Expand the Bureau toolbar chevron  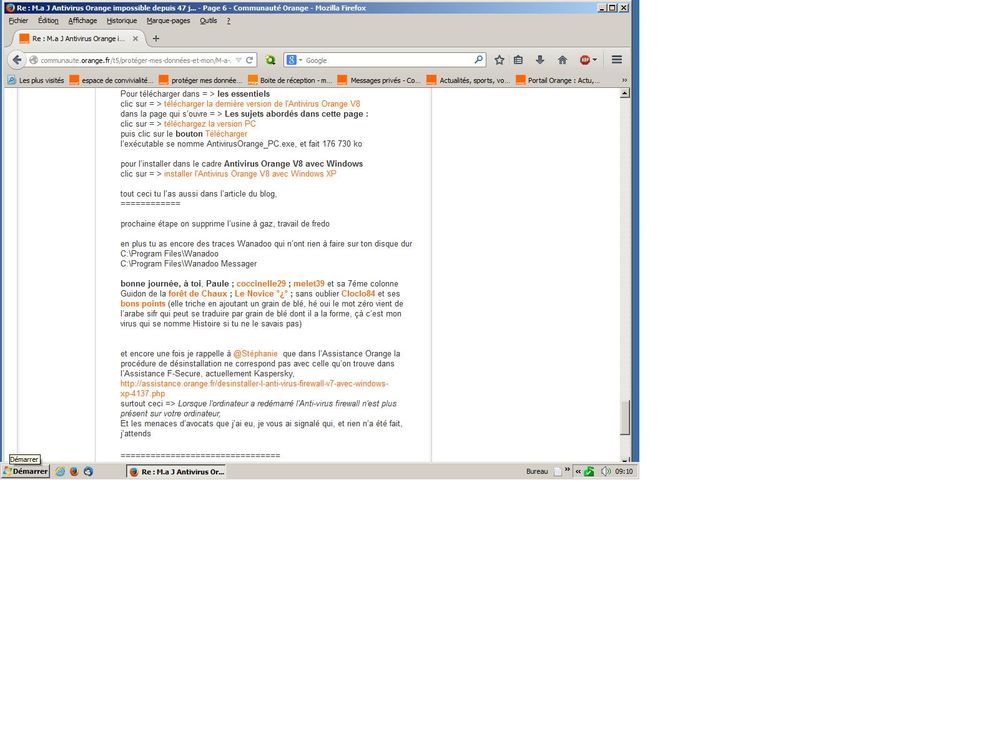567,470
